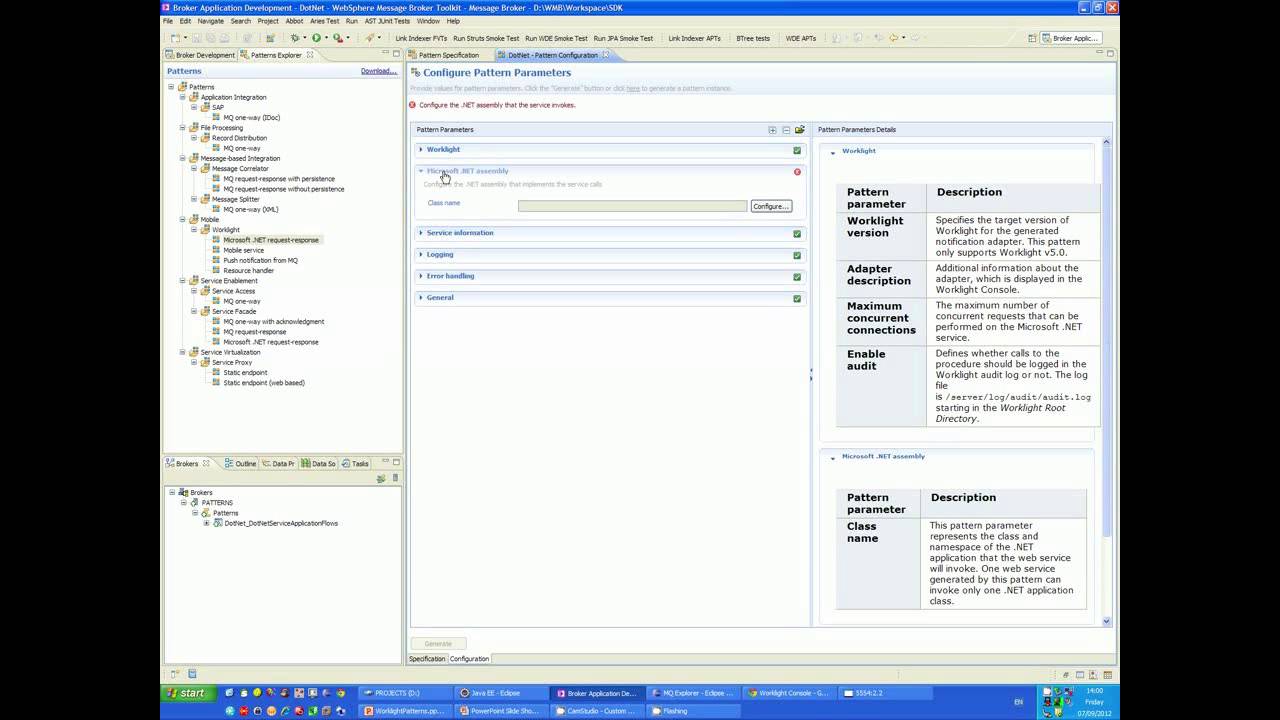1280x720 pixels.
Task: Click the 'here' link to generate pattern
Action: pyautogui.click(x=633, y=88)
